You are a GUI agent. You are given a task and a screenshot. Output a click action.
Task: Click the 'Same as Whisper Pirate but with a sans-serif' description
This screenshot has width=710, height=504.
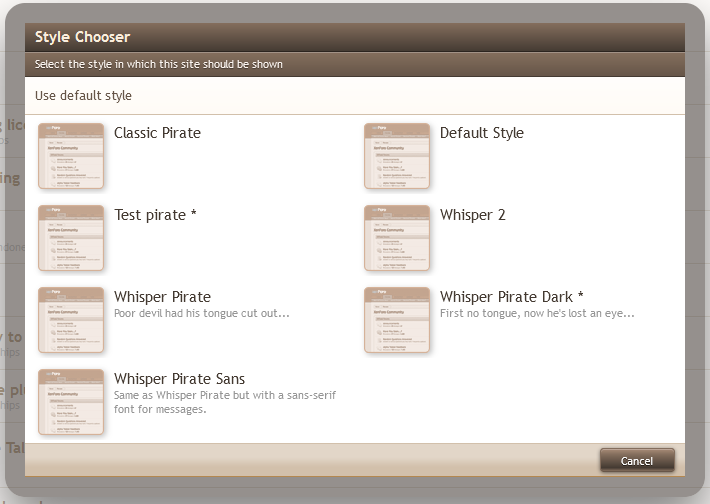coord(225,402)
